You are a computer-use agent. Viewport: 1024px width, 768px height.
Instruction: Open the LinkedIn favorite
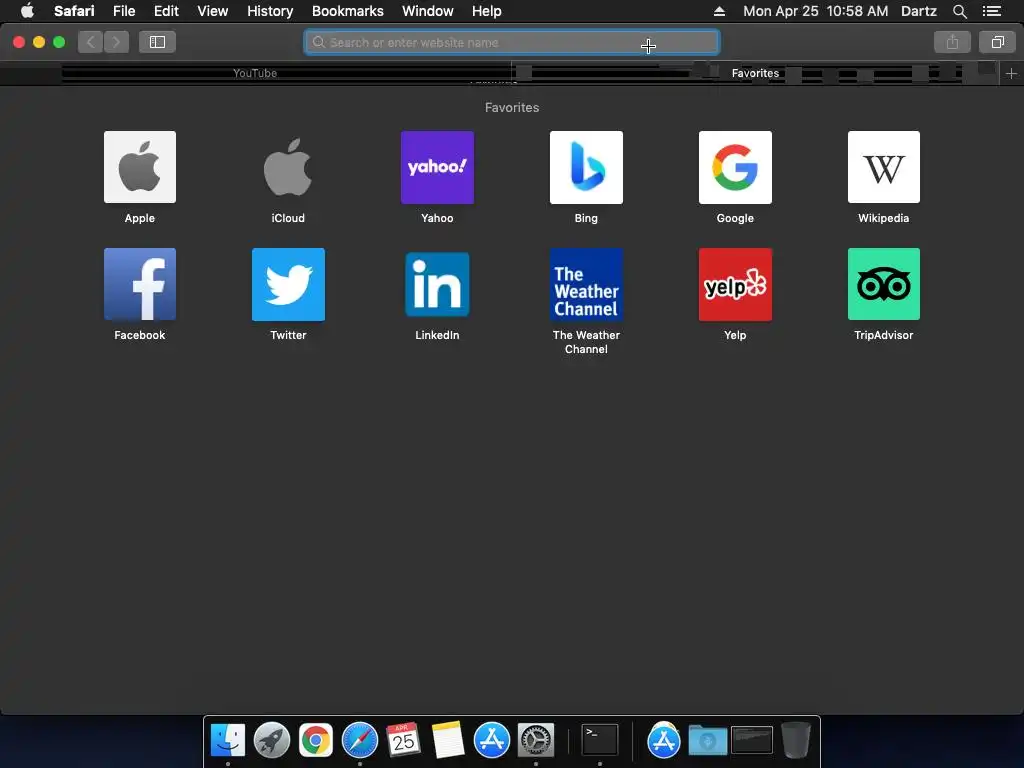point(437,284)
